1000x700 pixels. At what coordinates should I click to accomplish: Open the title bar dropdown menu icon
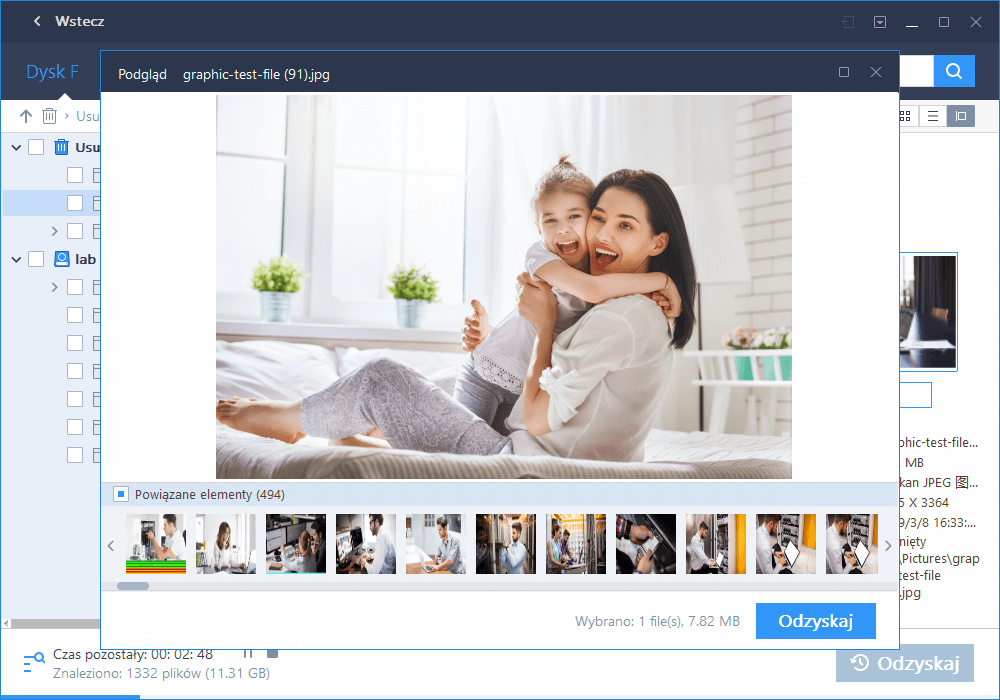[879, 21]
